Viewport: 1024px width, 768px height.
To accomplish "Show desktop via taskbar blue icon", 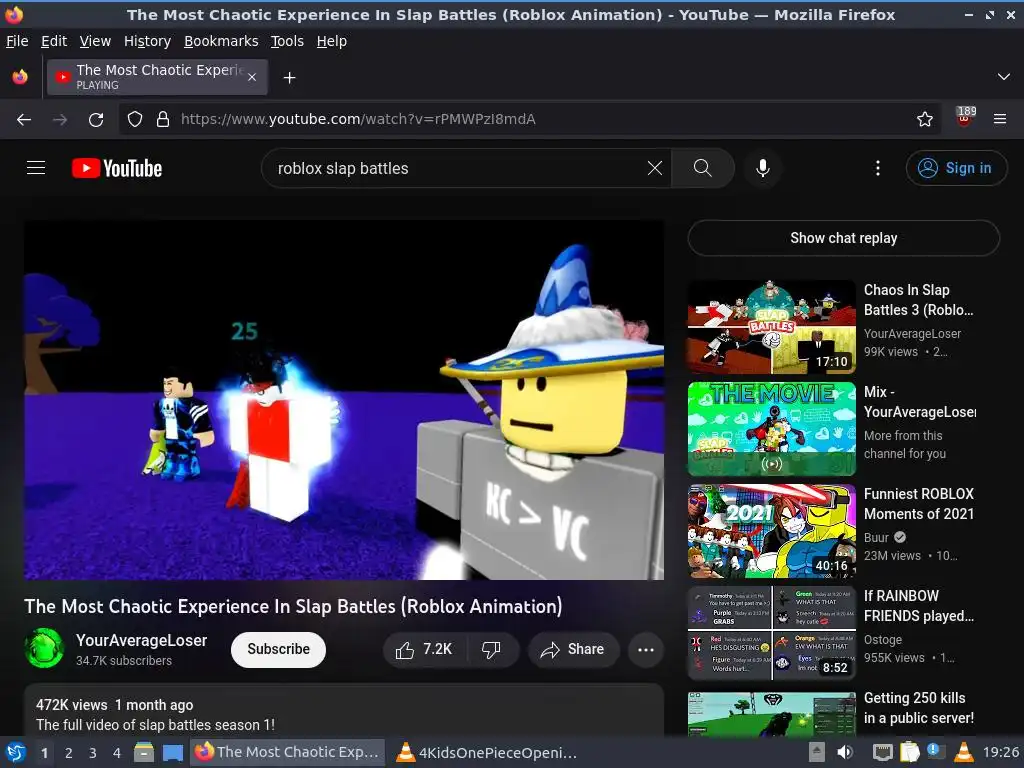I will coord(172,752).
